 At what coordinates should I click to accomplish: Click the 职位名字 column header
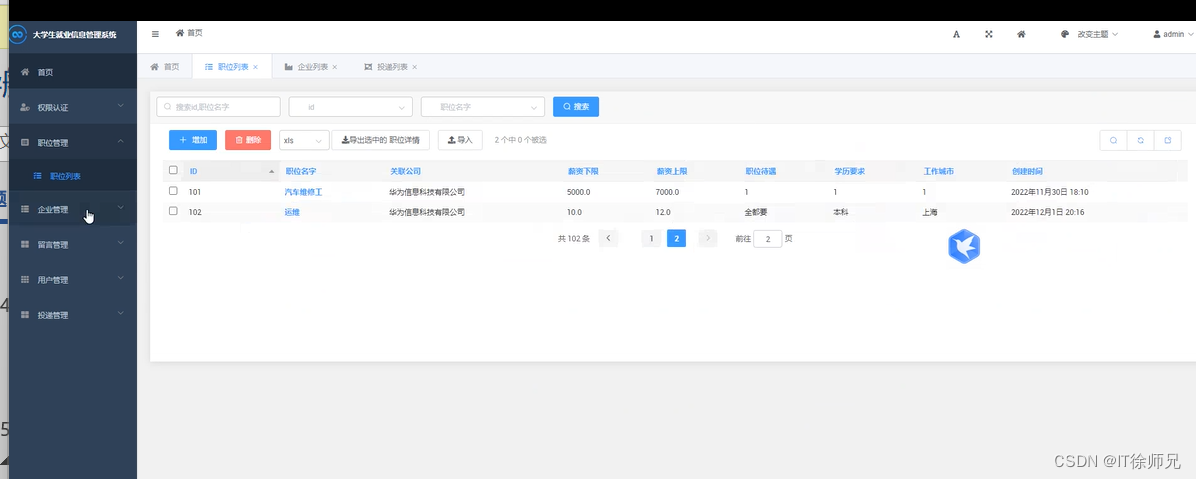[301, 172]
